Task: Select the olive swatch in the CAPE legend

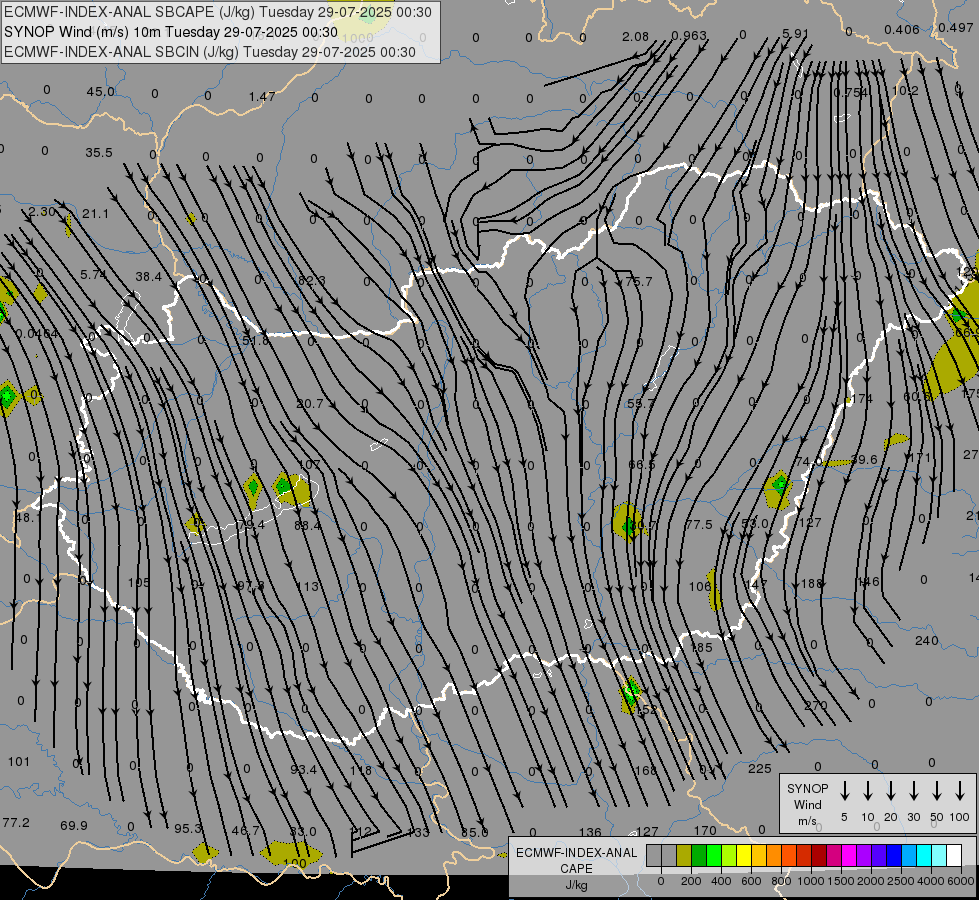Action: point(684,856)
